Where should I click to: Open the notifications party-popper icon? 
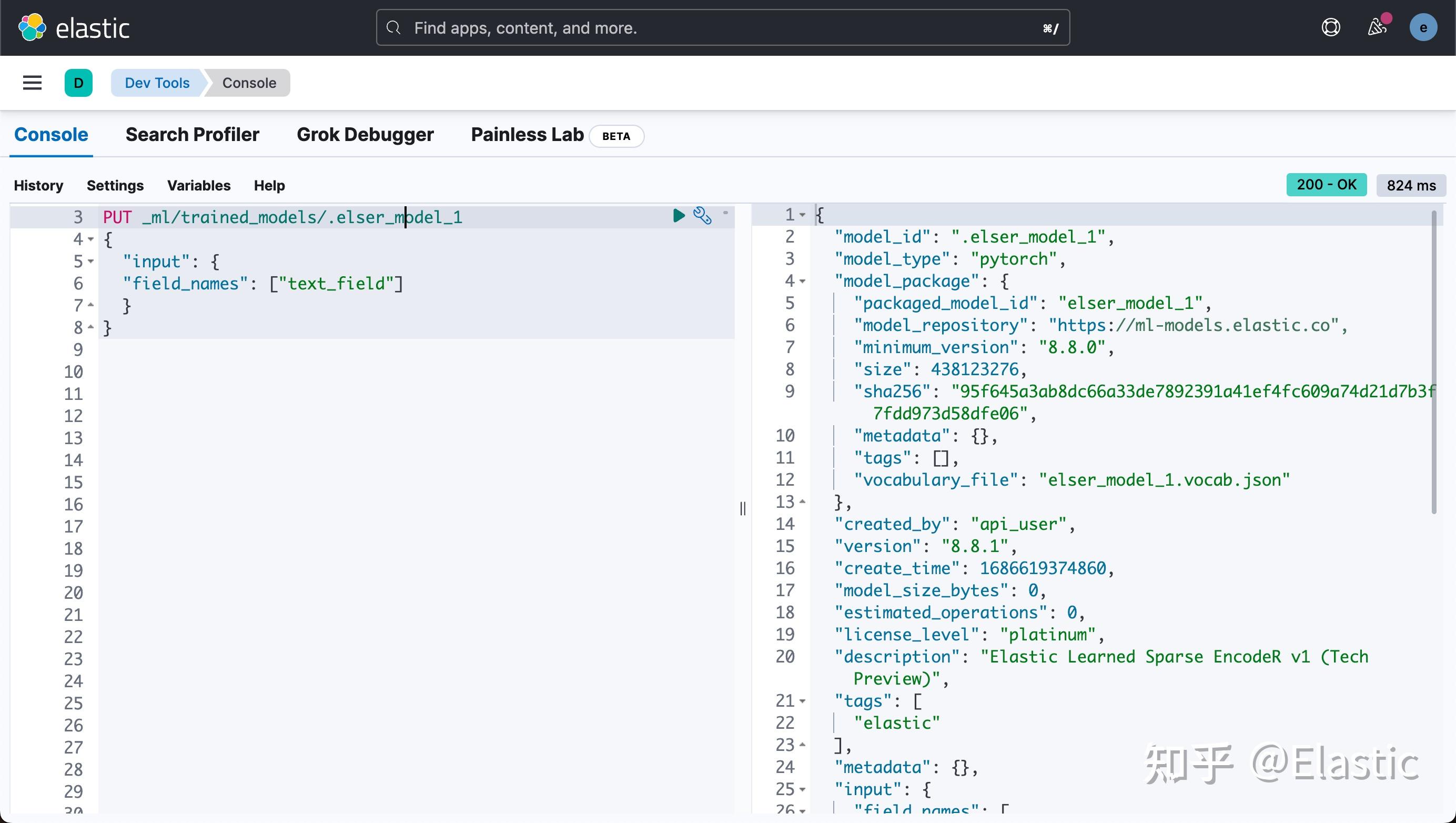1378,27
